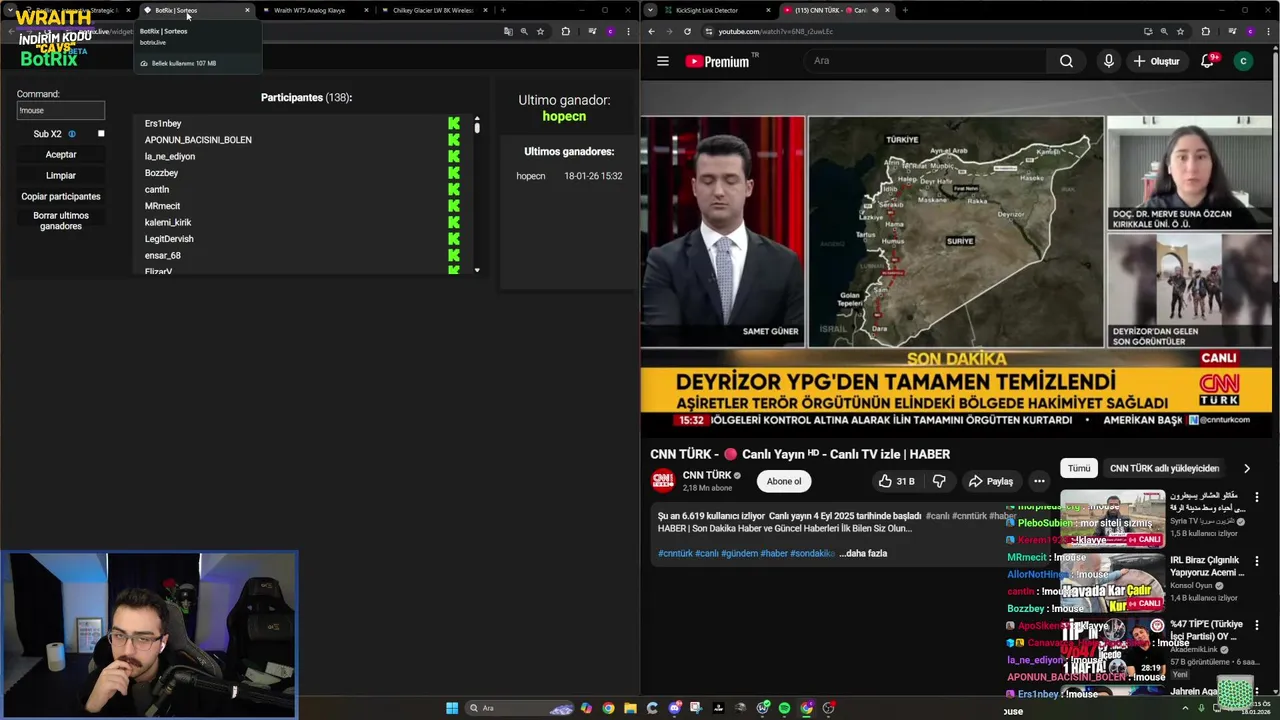Viewport: 1280px width, 720px height.
Task: Open YouTube notifications bell
Action: click(1207, 61)
